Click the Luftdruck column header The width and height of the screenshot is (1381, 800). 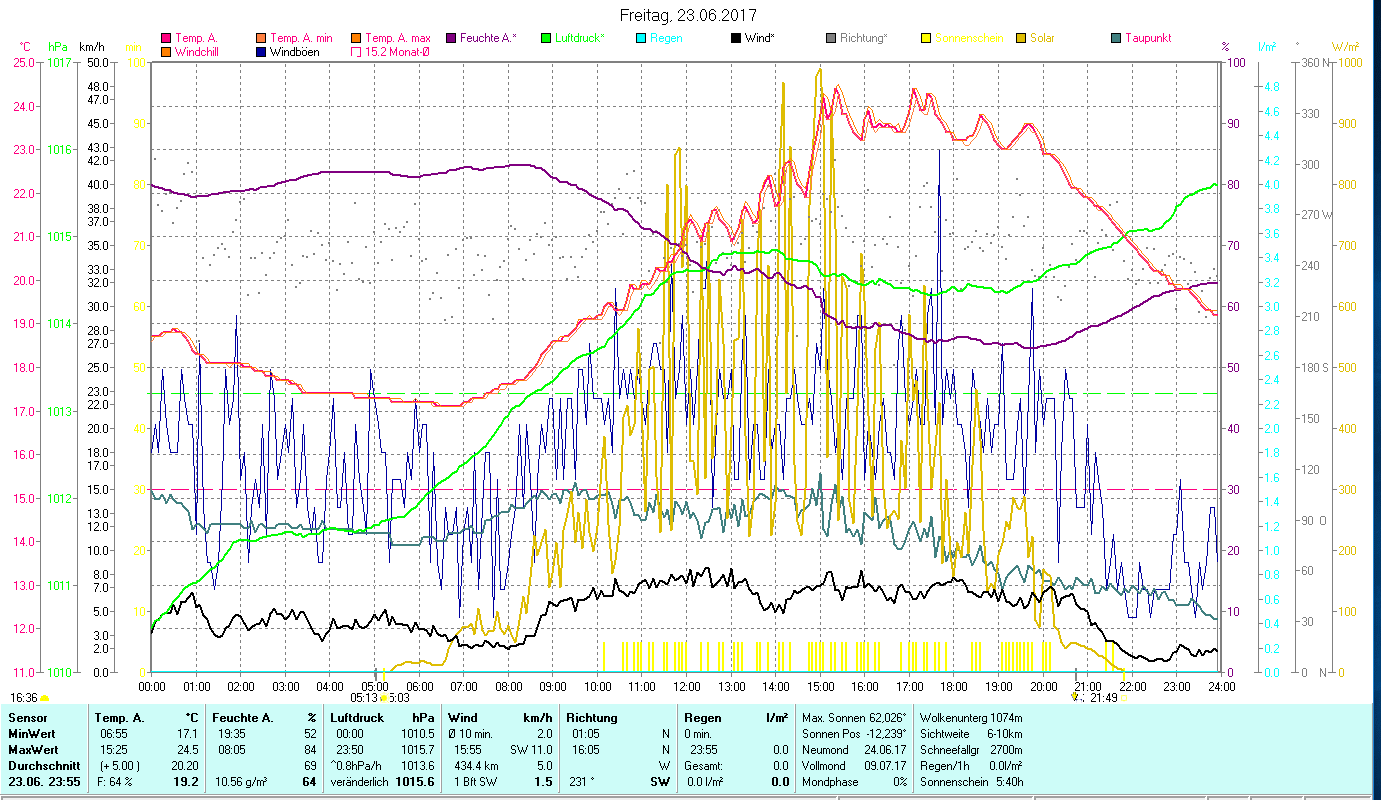pos(359,718)
